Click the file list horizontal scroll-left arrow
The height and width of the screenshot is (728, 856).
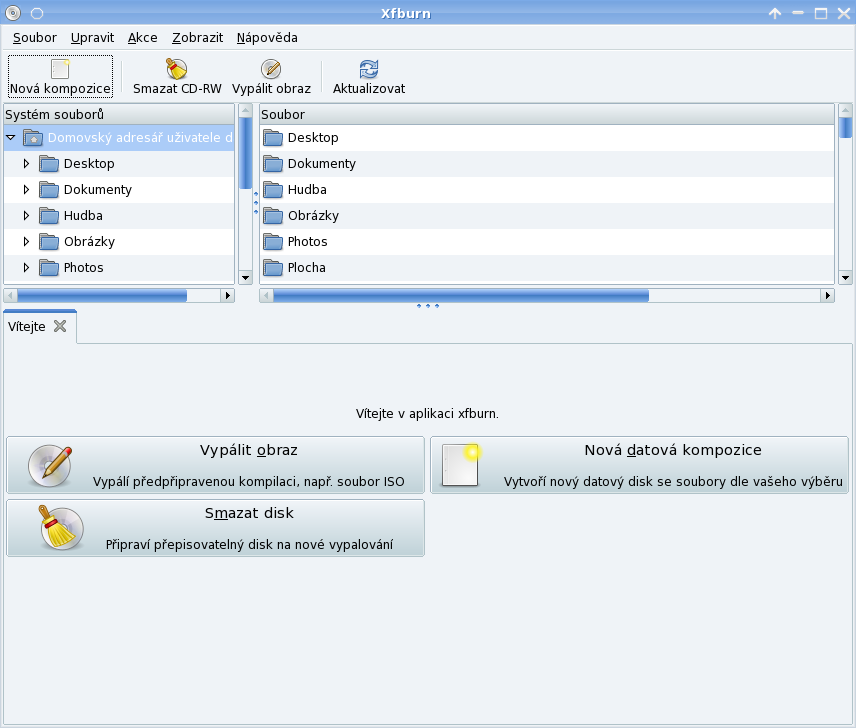[266, 295]
